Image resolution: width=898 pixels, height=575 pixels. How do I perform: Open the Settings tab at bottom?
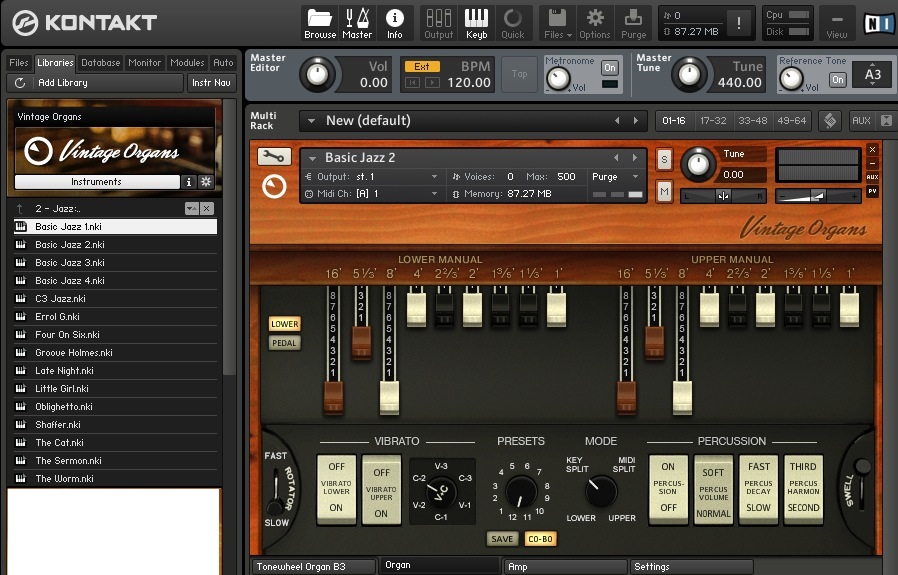pos(690,566)
